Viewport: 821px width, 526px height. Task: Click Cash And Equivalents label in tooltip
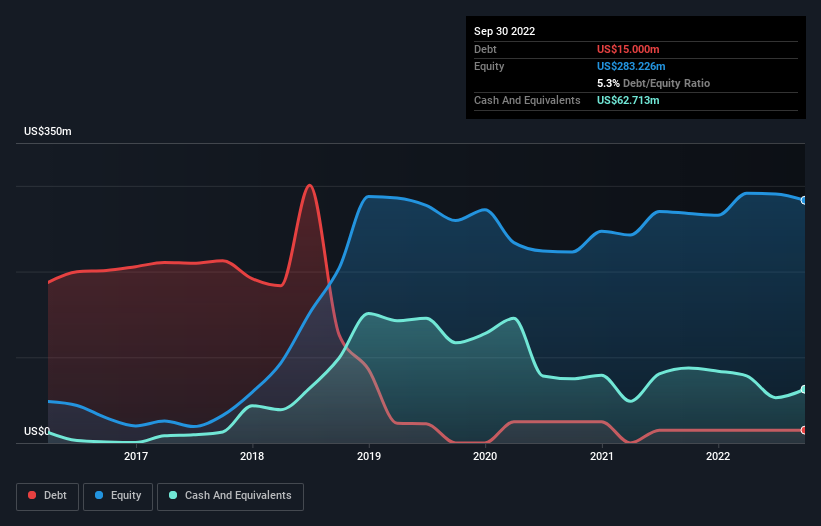[527, 100]
